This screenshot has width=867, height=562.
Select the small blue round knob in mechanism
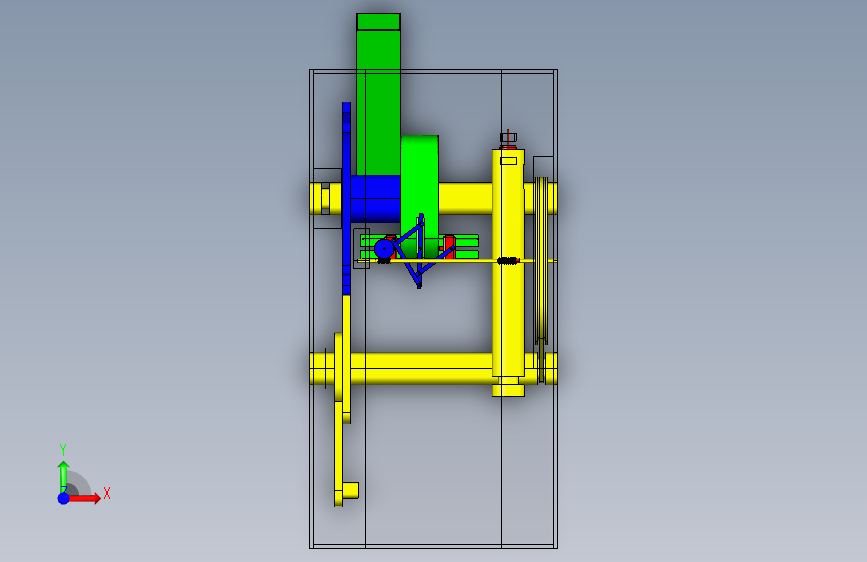[x=384, y=249]
